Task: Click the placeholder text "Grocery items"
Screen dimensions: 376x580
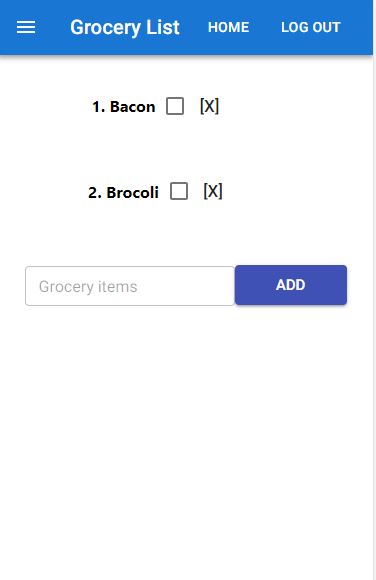Action: [88, 287]
